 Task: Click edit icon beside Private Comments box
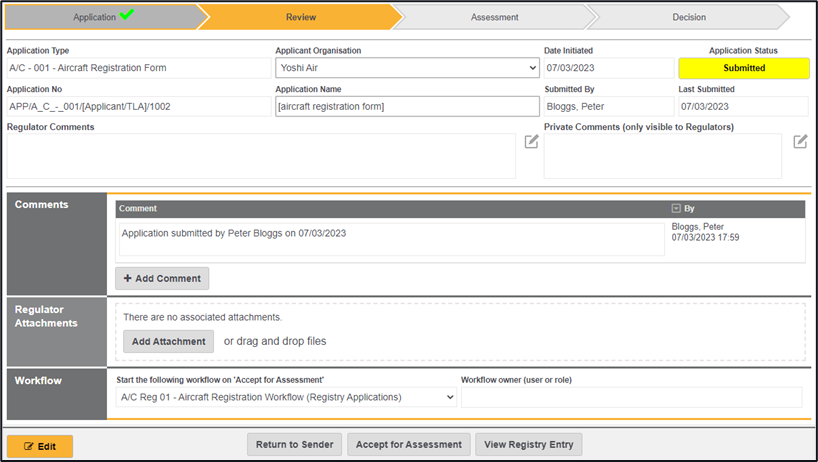(800, 142)
